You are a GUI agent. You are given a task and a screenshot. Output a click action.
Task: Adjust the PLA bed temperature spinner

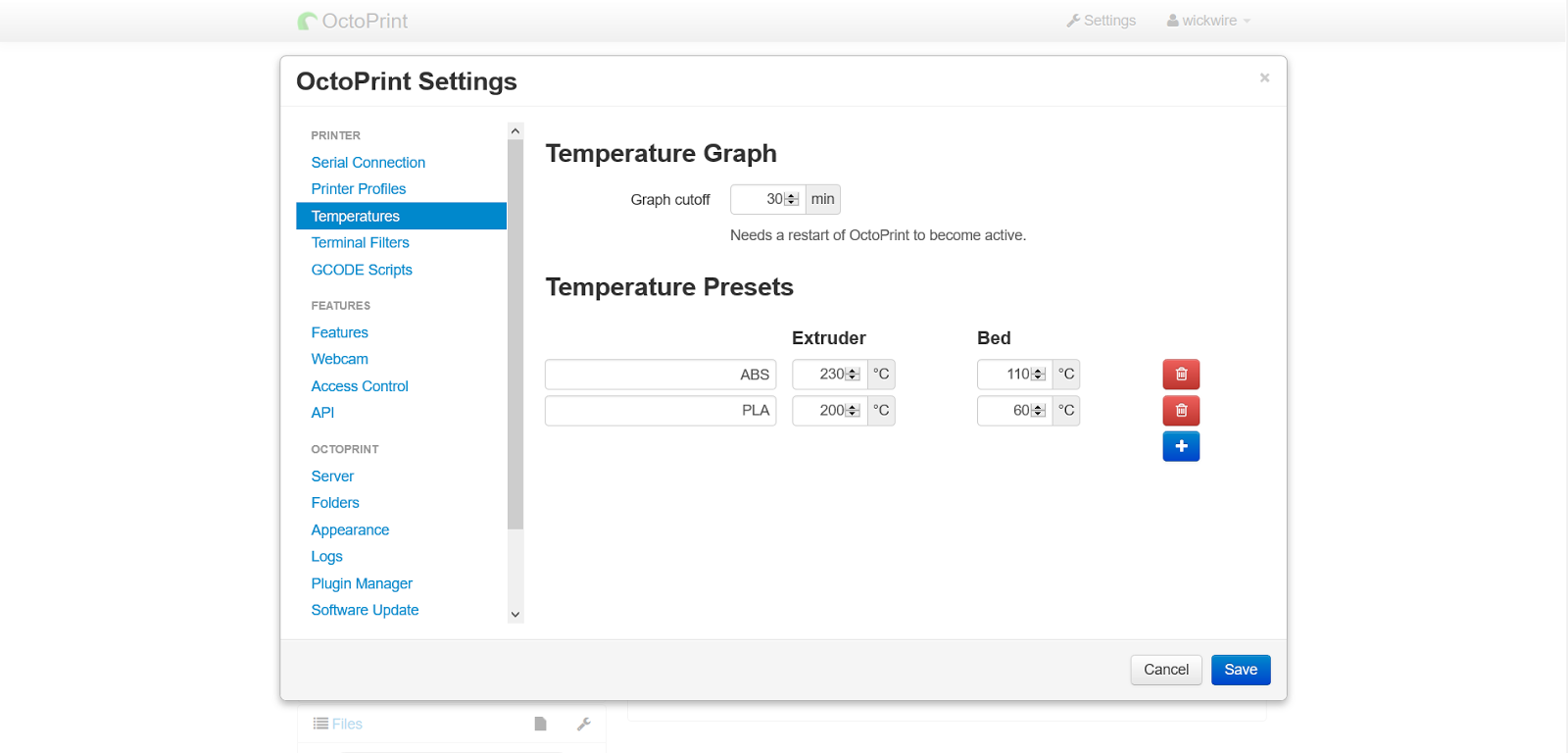1038,411
